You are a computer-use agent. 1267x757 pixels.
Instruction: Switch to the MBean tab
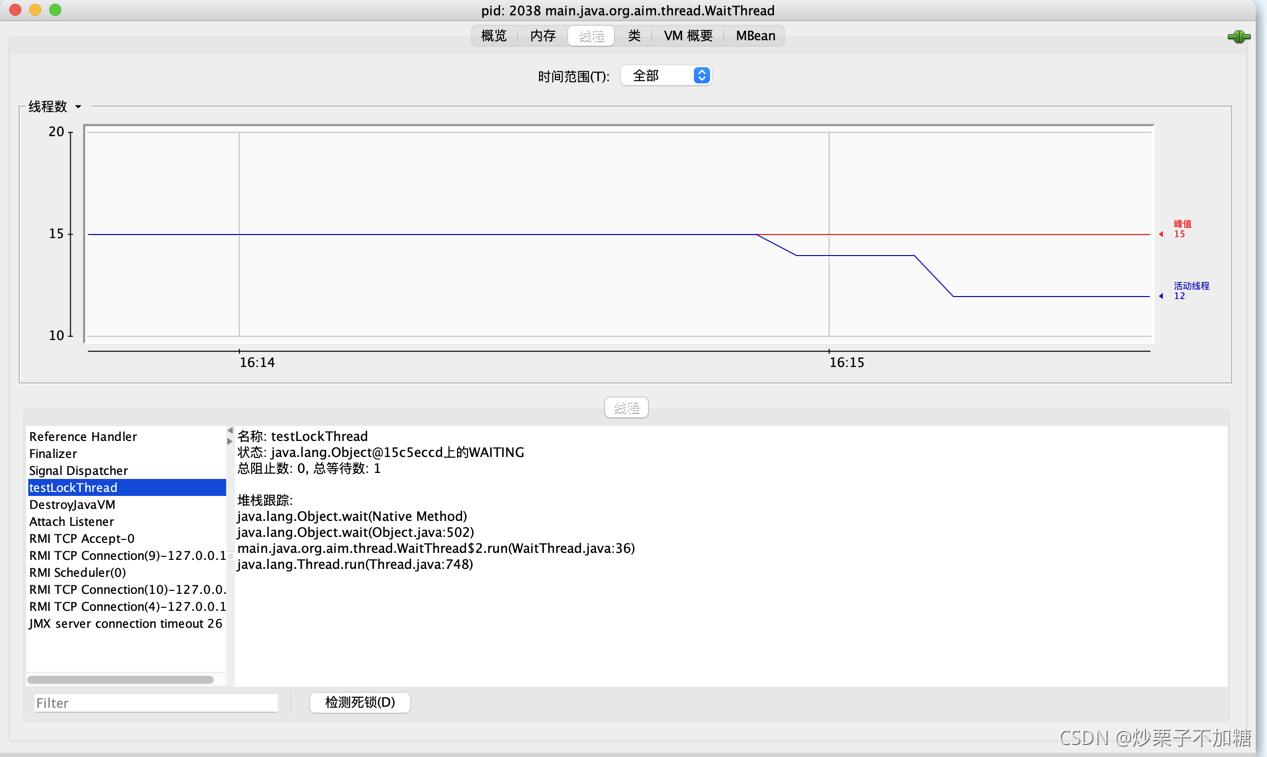[755, 36]
